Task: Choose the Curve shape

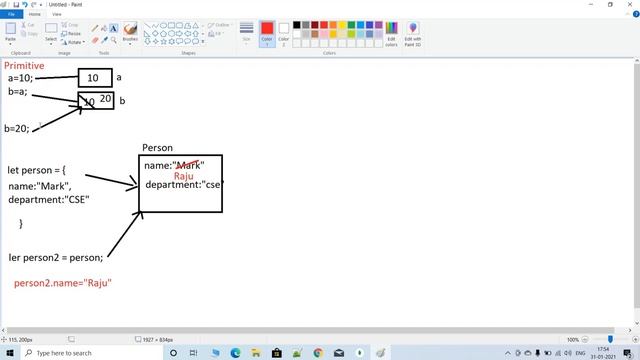Action: (x=155, y=25)
